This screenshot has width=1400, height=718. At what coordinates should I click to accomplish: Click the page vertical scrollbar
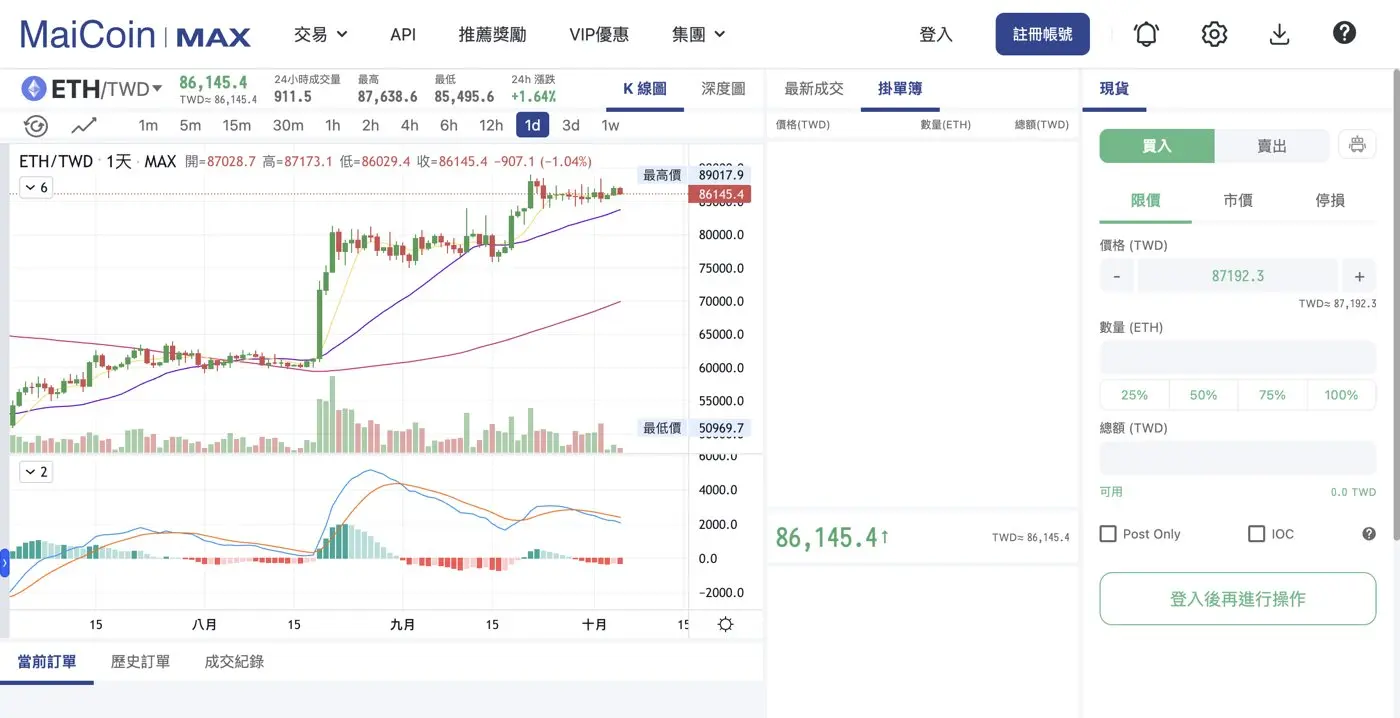[x=1396, y=305]
